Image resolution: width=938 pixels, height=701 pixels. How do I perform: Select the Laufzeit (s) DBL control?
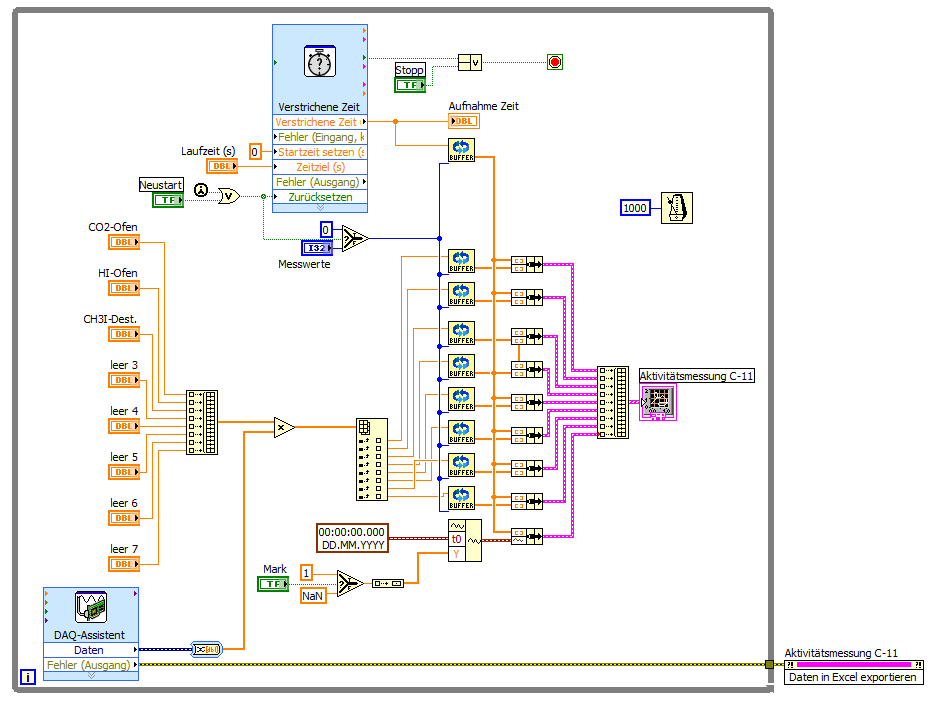tap(222, 166)
